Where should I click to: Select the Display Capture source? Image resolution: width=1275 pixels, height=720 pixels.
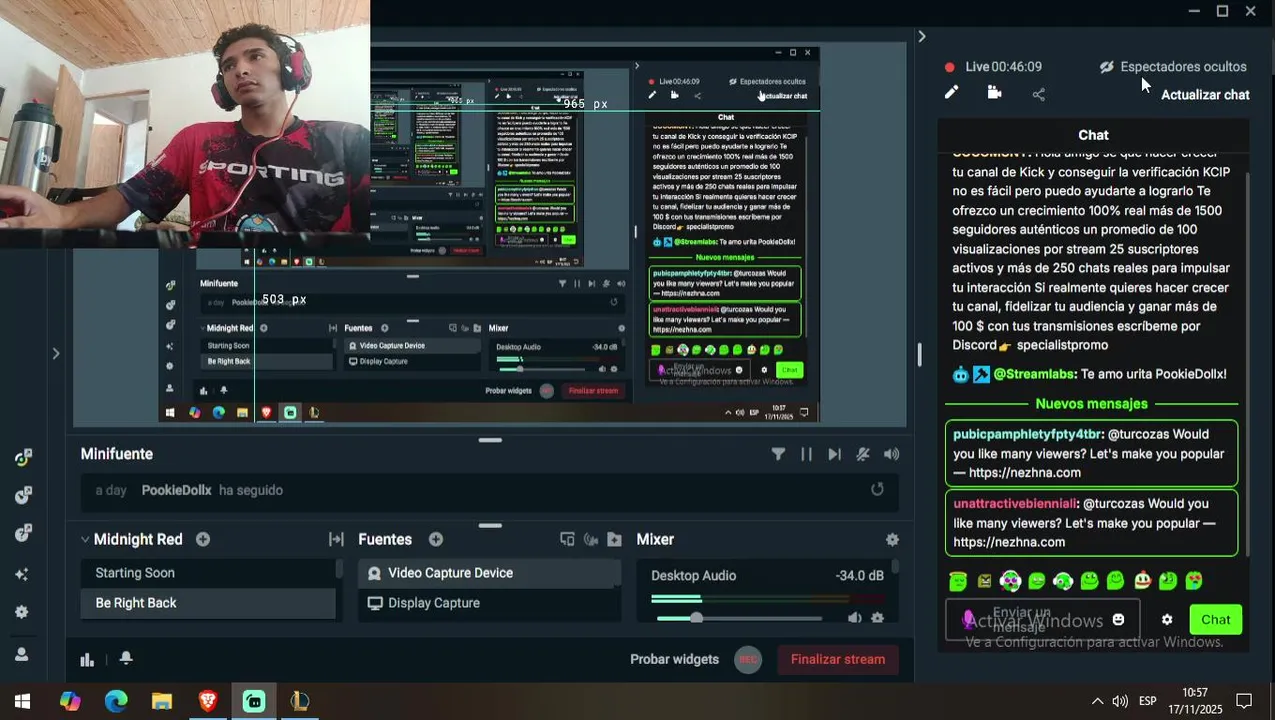tap(489, 603)
